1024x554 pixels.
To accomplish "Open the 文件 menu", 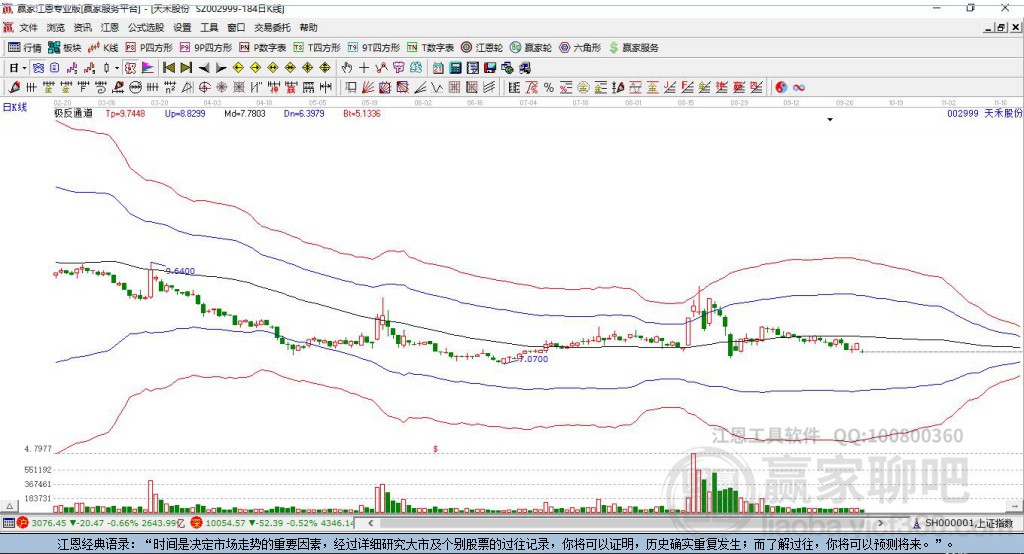I will pyautogui.click(x=28, y=27).
